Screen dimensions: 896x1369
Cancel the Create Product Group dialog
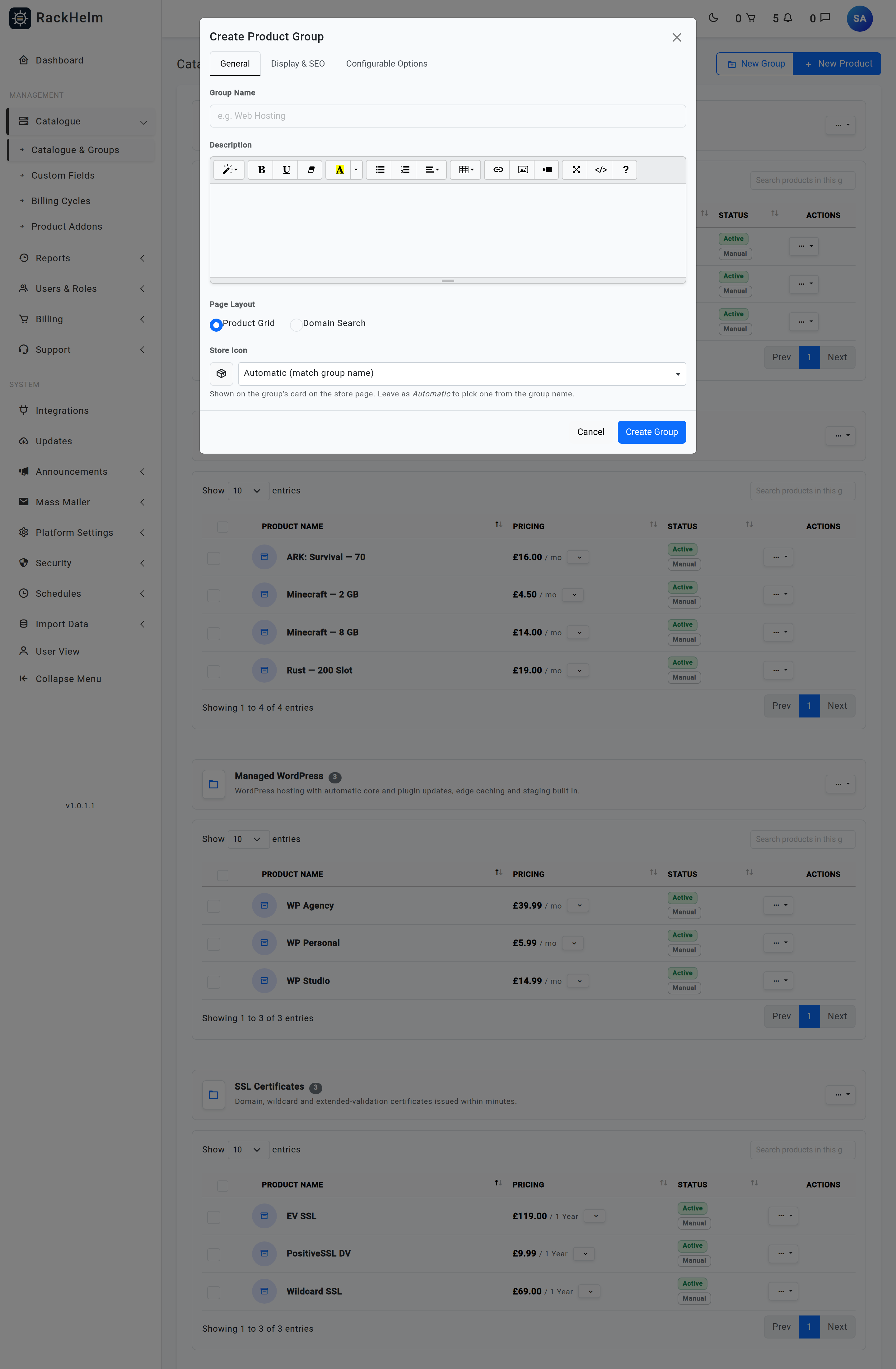tap(590, 432)
